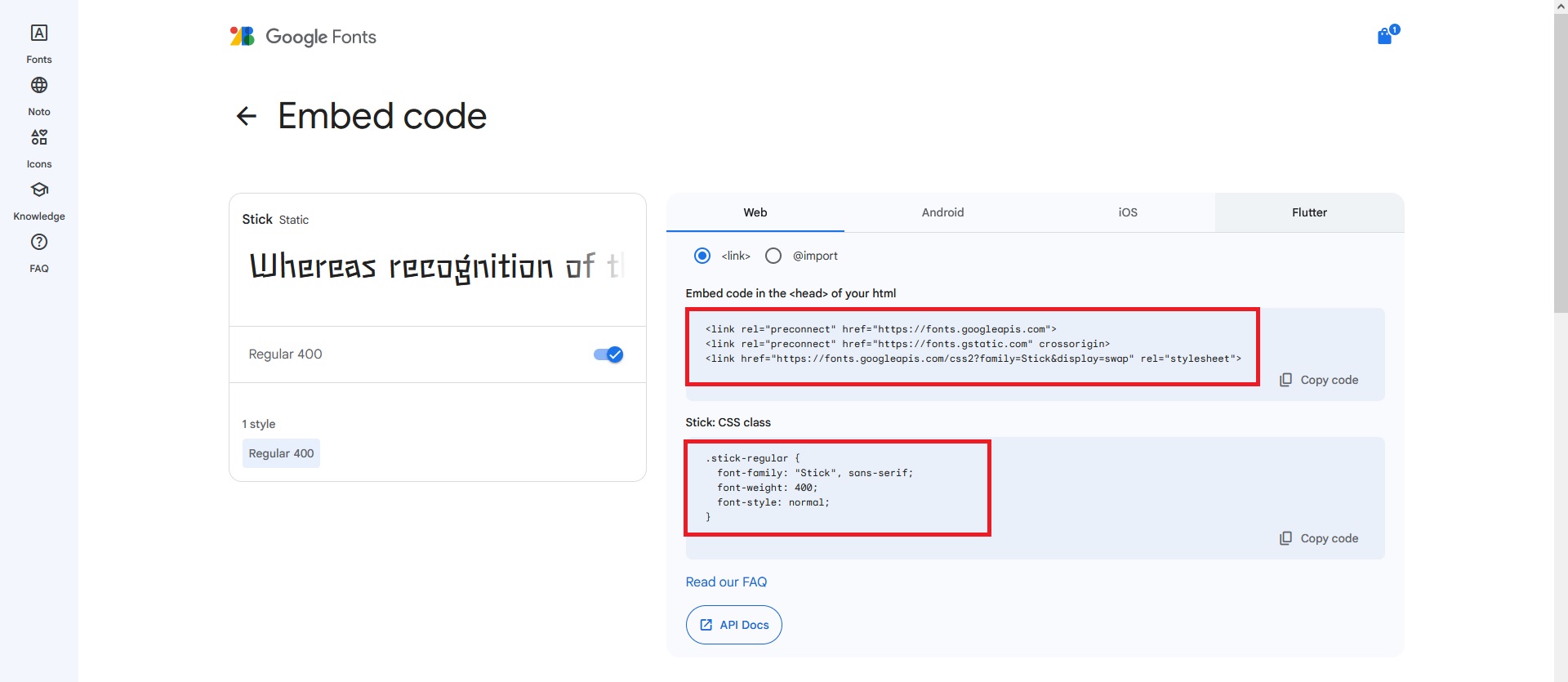Switch to the iOS tab
This screenshot has height=682, width=1568.
1128,212
